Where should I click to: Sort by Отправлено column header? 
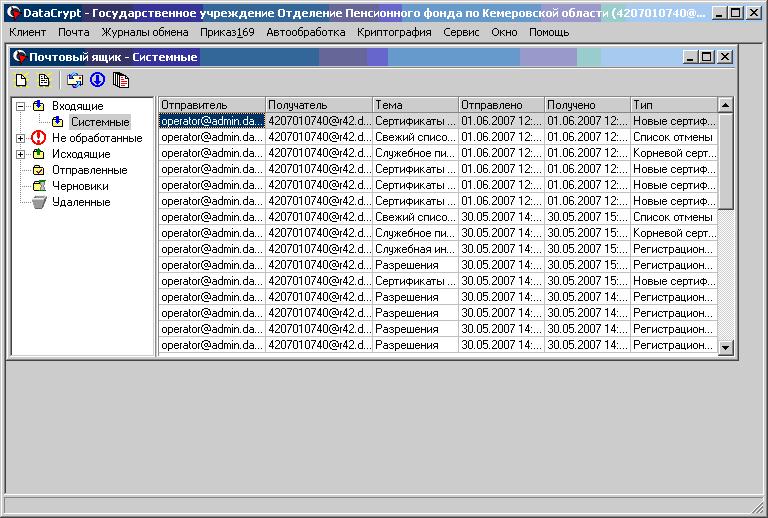tap(502, 105)
